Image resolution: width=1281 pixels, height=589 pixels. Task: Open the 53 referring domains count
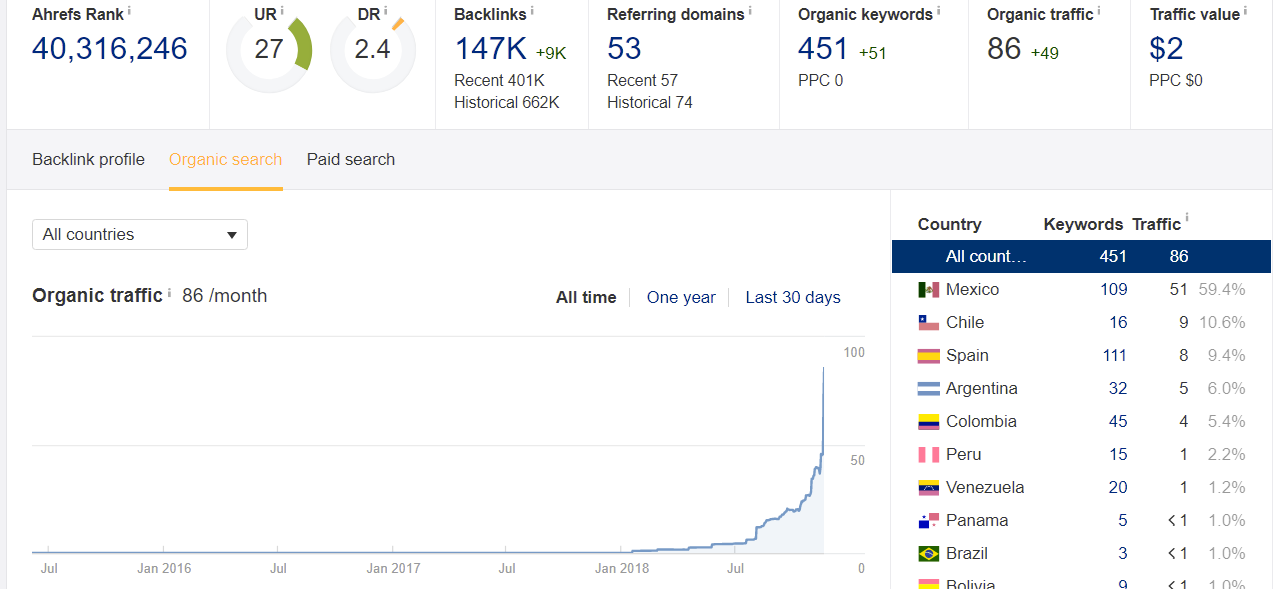tap(624, 48)
